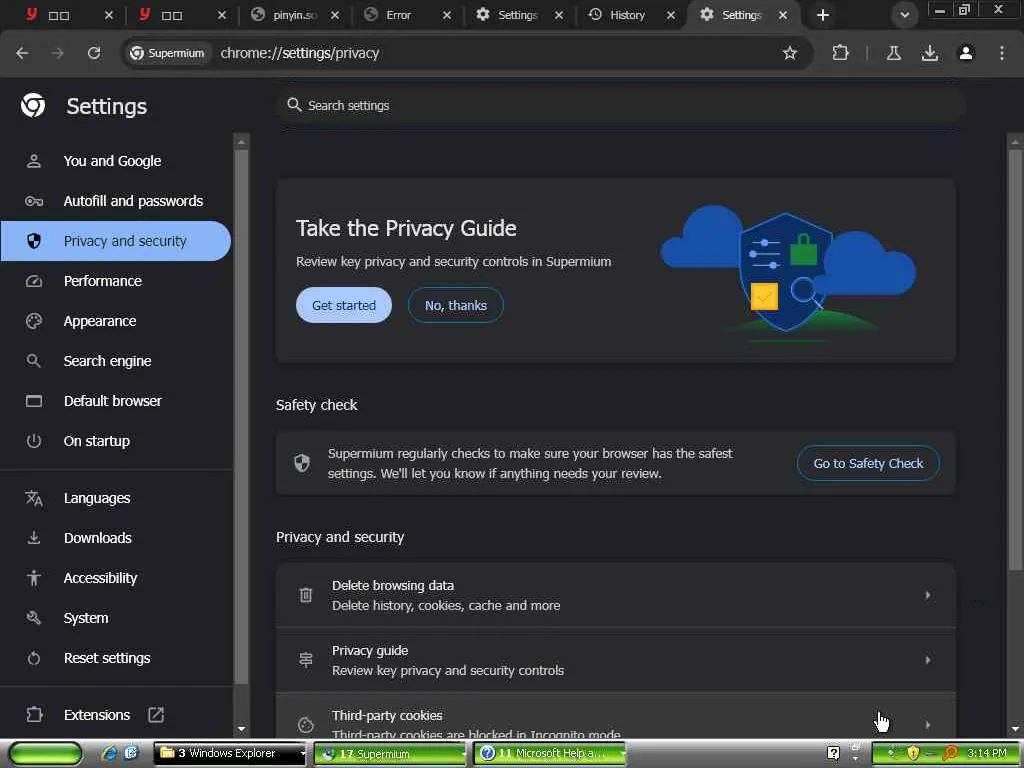Open Autofill and passwords section
Image resolution: width=1024 pixels, height=768 pixels.
click(116, 200)
